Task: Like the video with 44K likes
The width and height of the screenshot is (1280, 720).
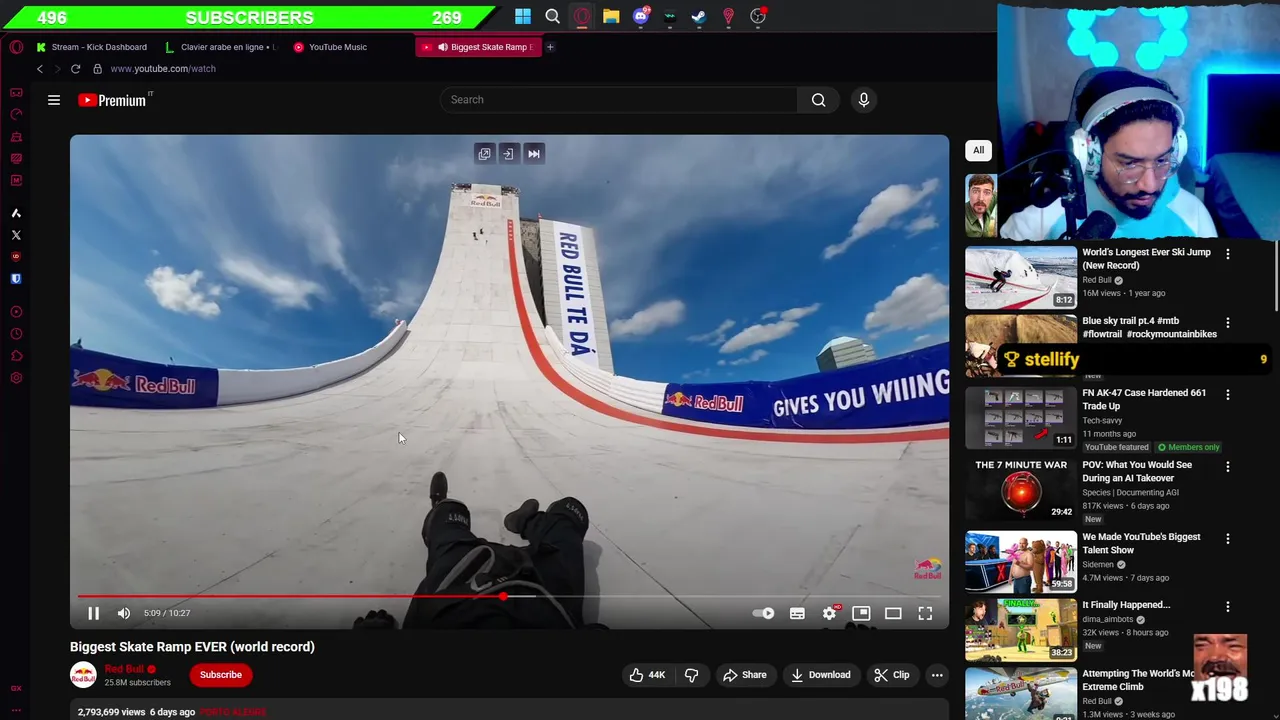Action: [x=646, y=675]
